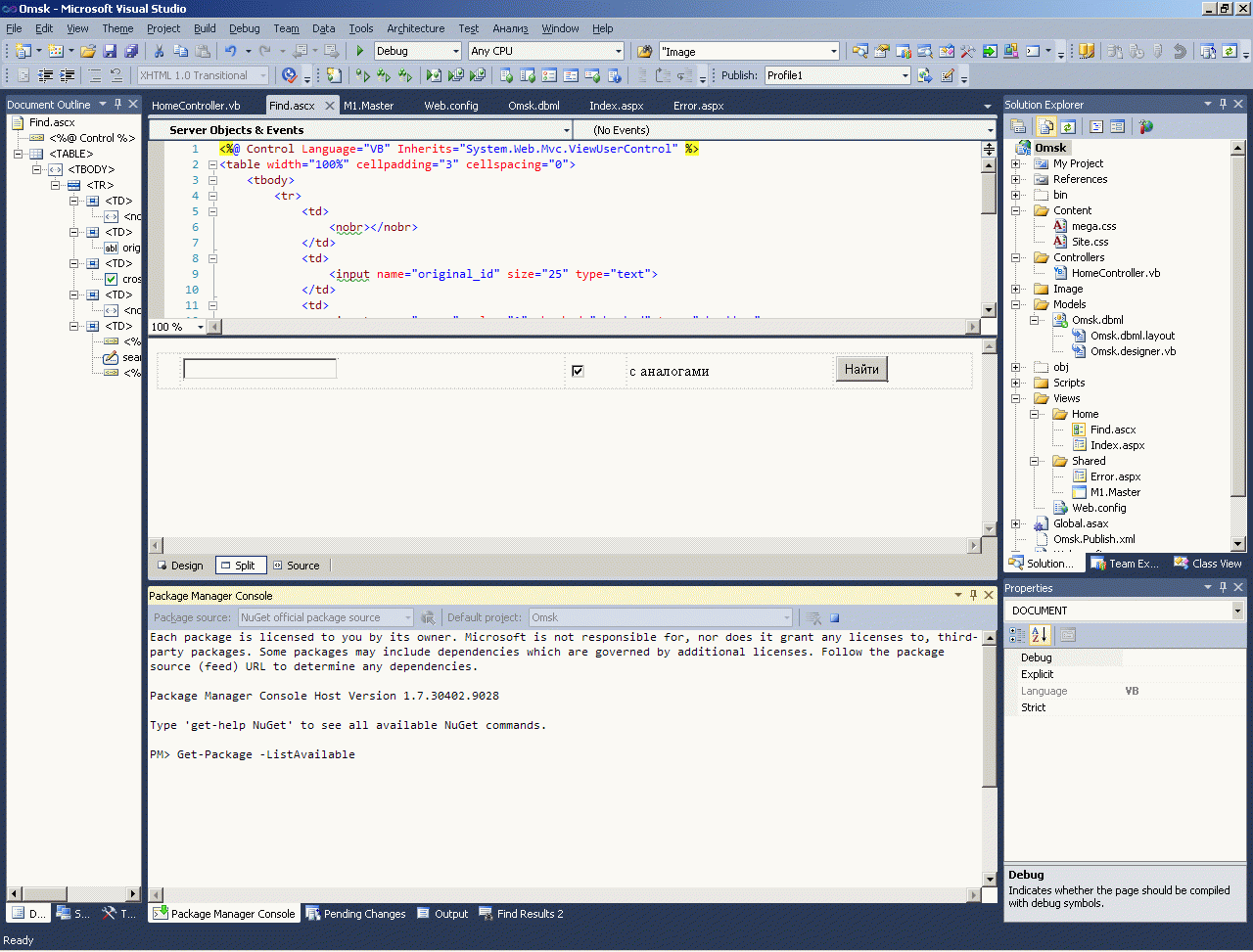
Task: Click the Start Debugging green arrow
Action: (360, 51)
